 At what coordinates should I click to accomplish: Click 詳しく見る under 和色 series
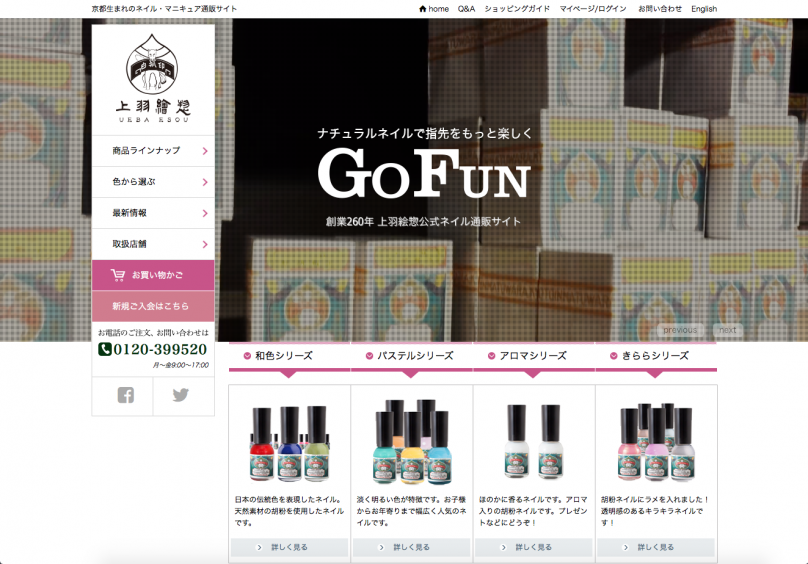(289, 547)
